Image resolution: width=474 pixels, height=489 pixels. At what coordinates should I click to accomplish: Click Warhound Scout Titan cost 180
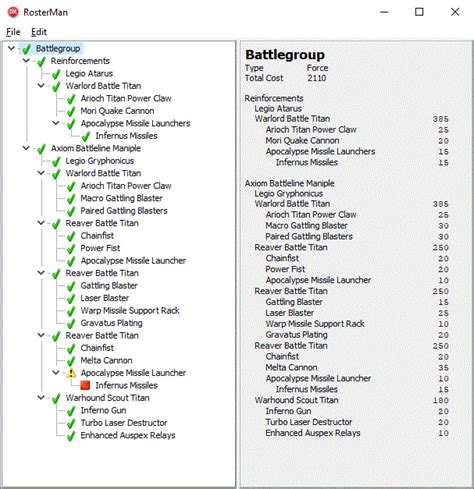click(441, 400)
